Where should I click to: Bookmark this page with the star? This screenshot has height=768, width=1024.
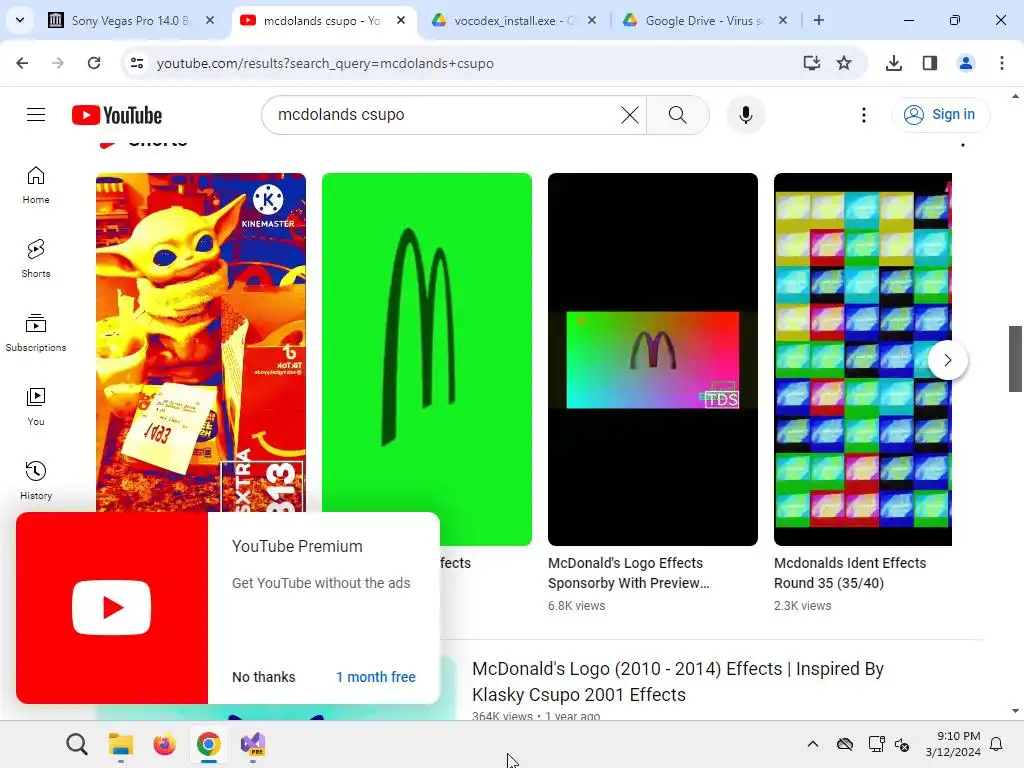tap(844, 63)
